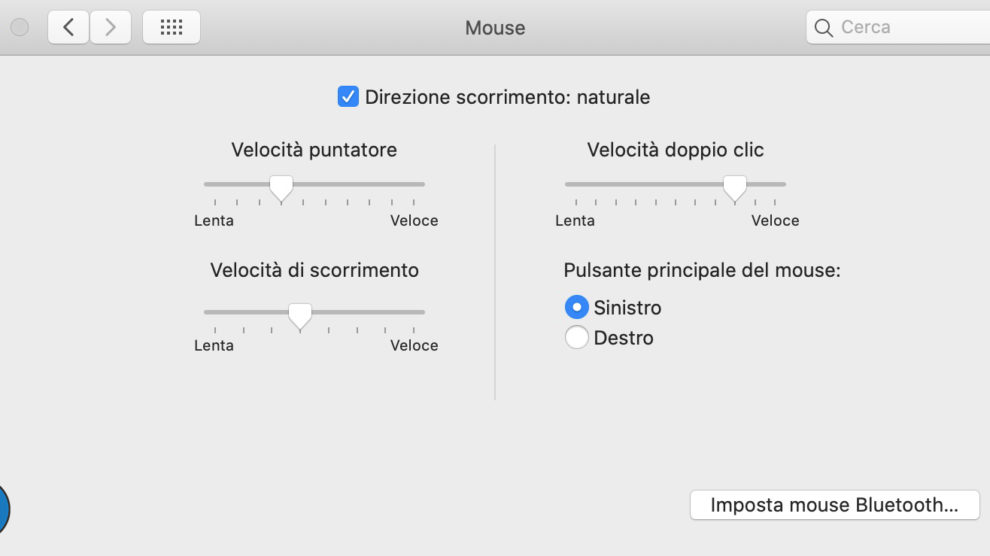Click the Velocità di scorrimento slider thumb
Screen dimensions: 990x556
point(300,315)
